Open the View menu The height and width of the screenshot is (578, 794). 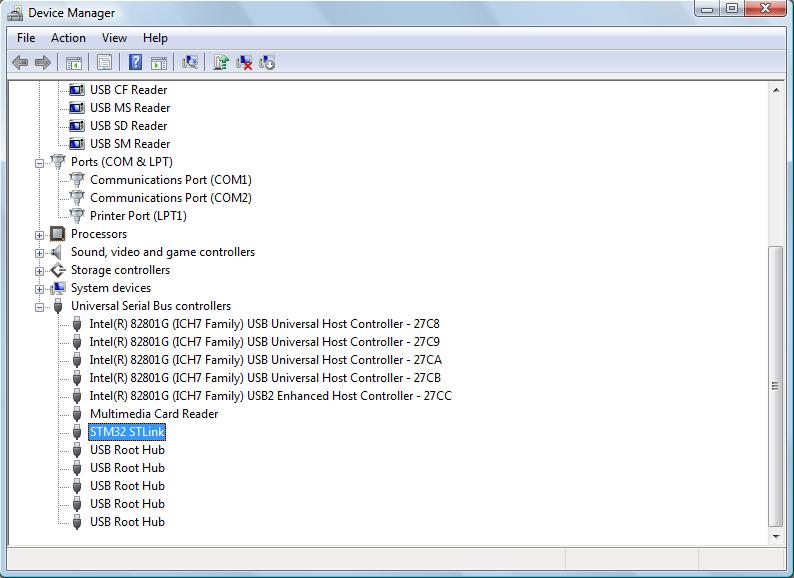[x=114, y=38]
